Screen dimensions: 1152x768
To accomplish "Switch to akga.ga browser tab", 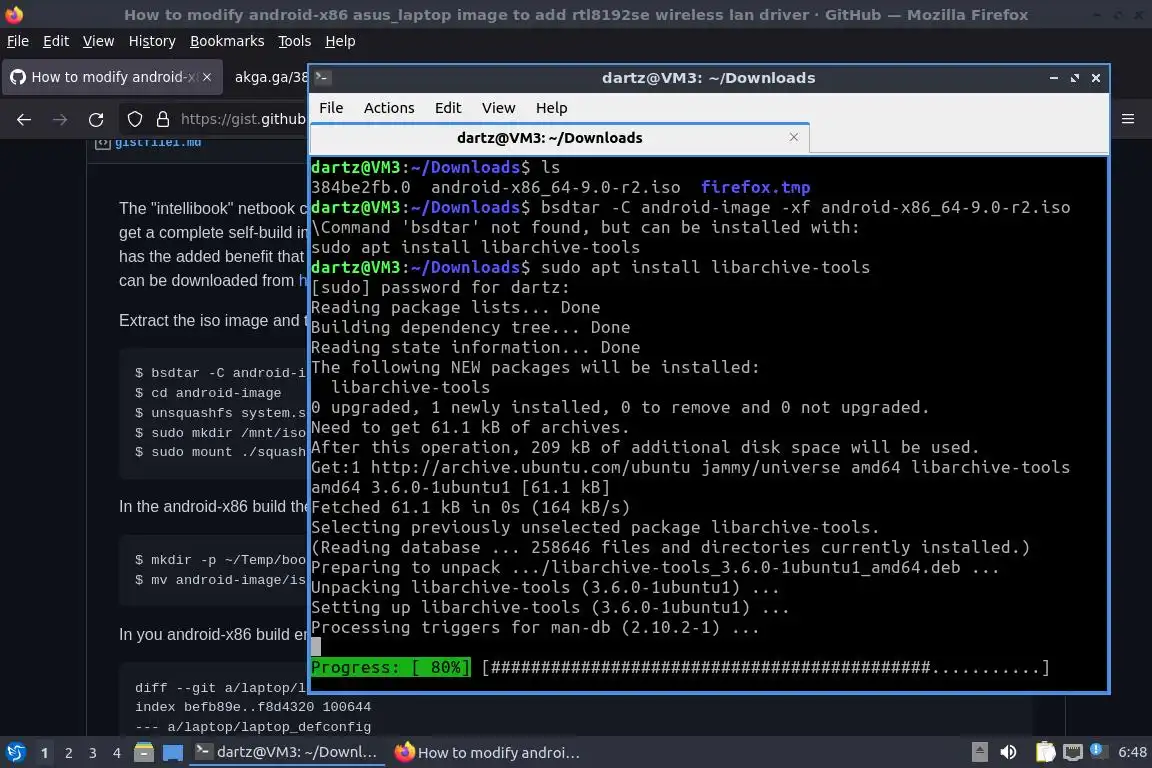I will click(x=269, y=77).
